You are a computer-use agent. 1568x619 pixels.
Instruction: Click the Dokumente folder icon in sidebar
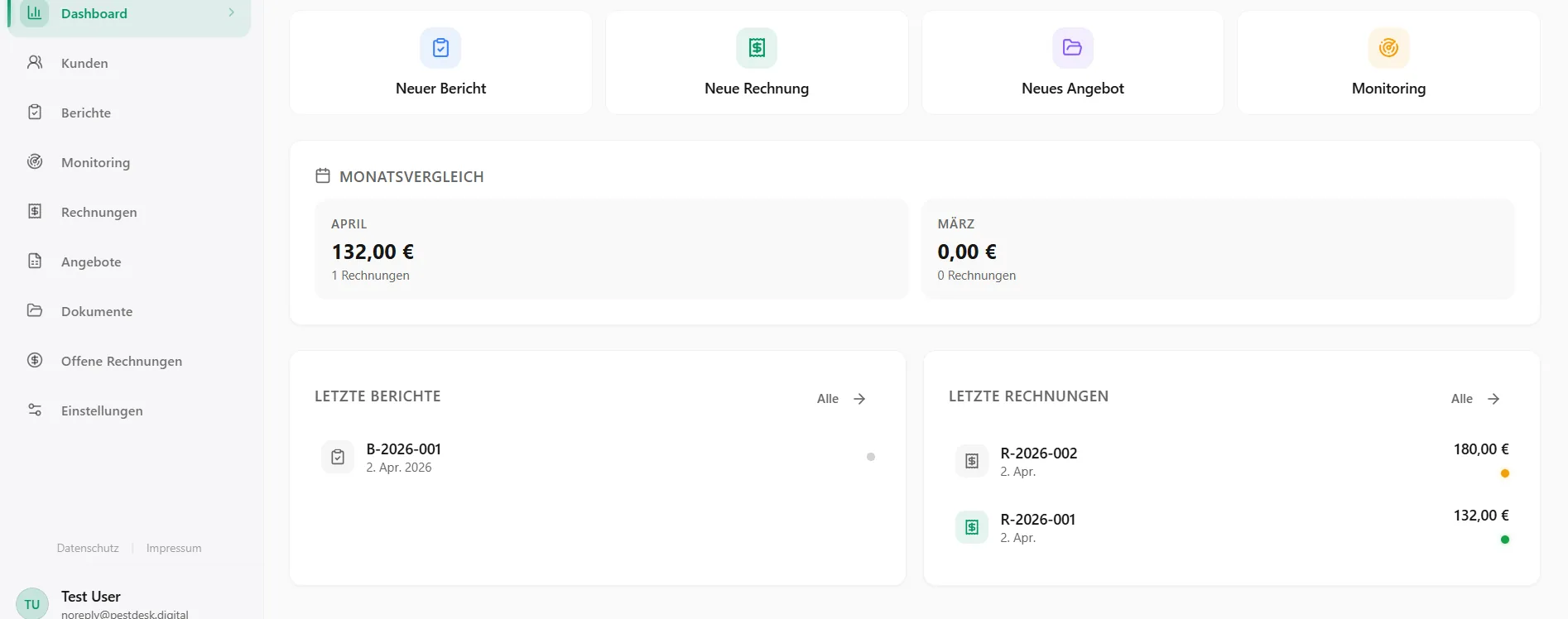(35, 310)
